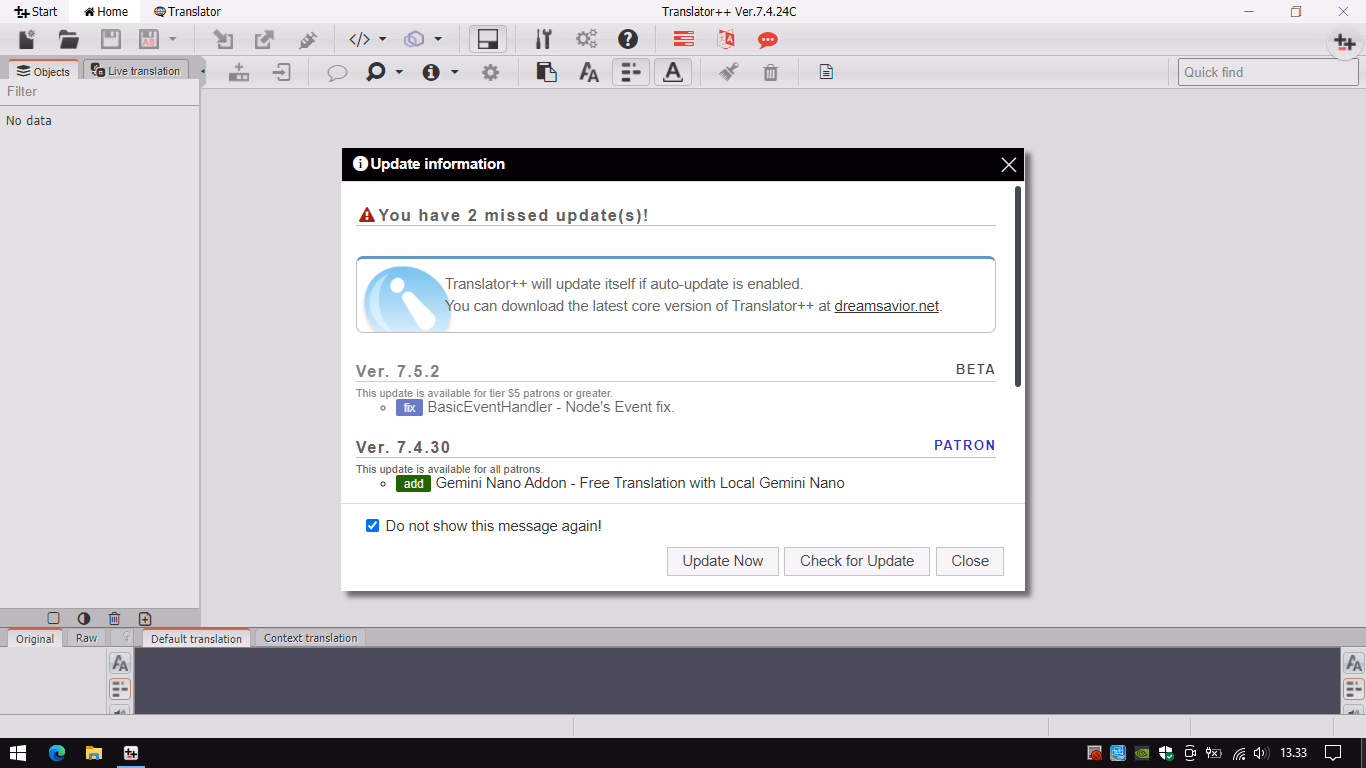The height and width of the screenshot is (768, 1366).
Task: Click into the Filter field
Action: [x=100, y=91]
